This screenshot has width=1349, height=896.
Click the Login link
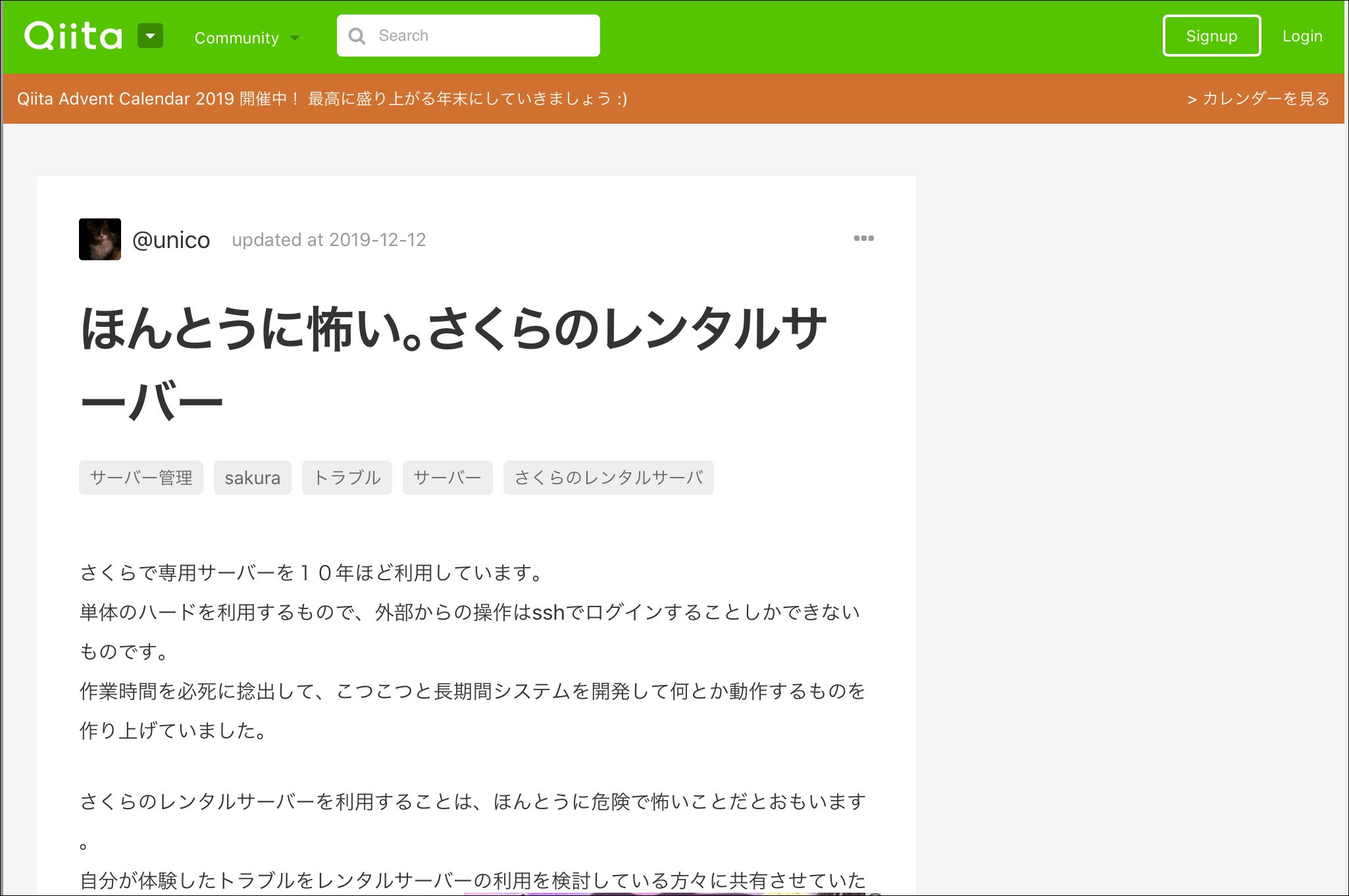coord(1302,36)
